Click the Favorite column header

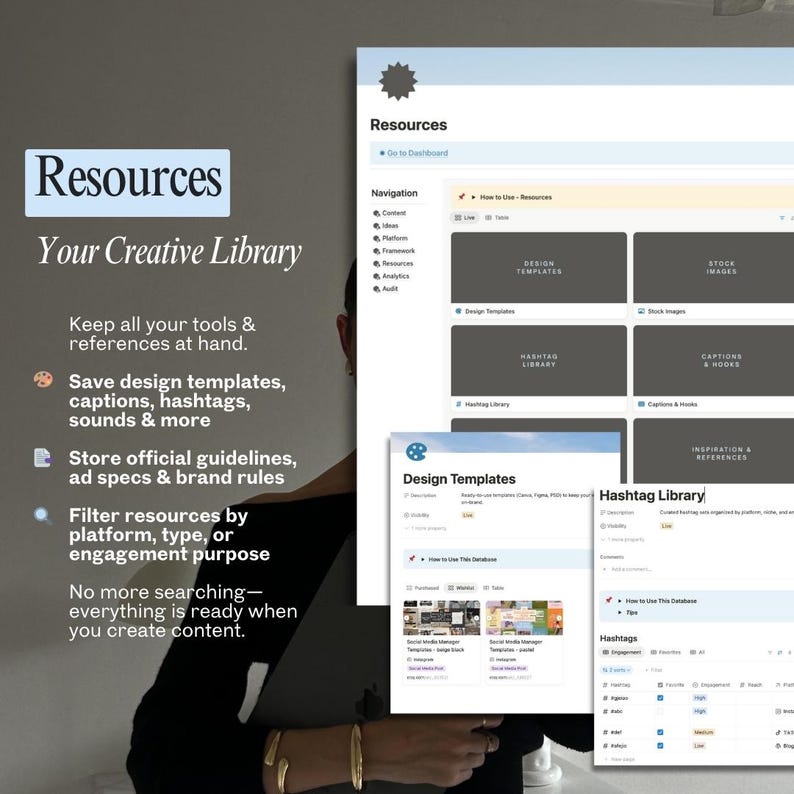click(670, 685)
